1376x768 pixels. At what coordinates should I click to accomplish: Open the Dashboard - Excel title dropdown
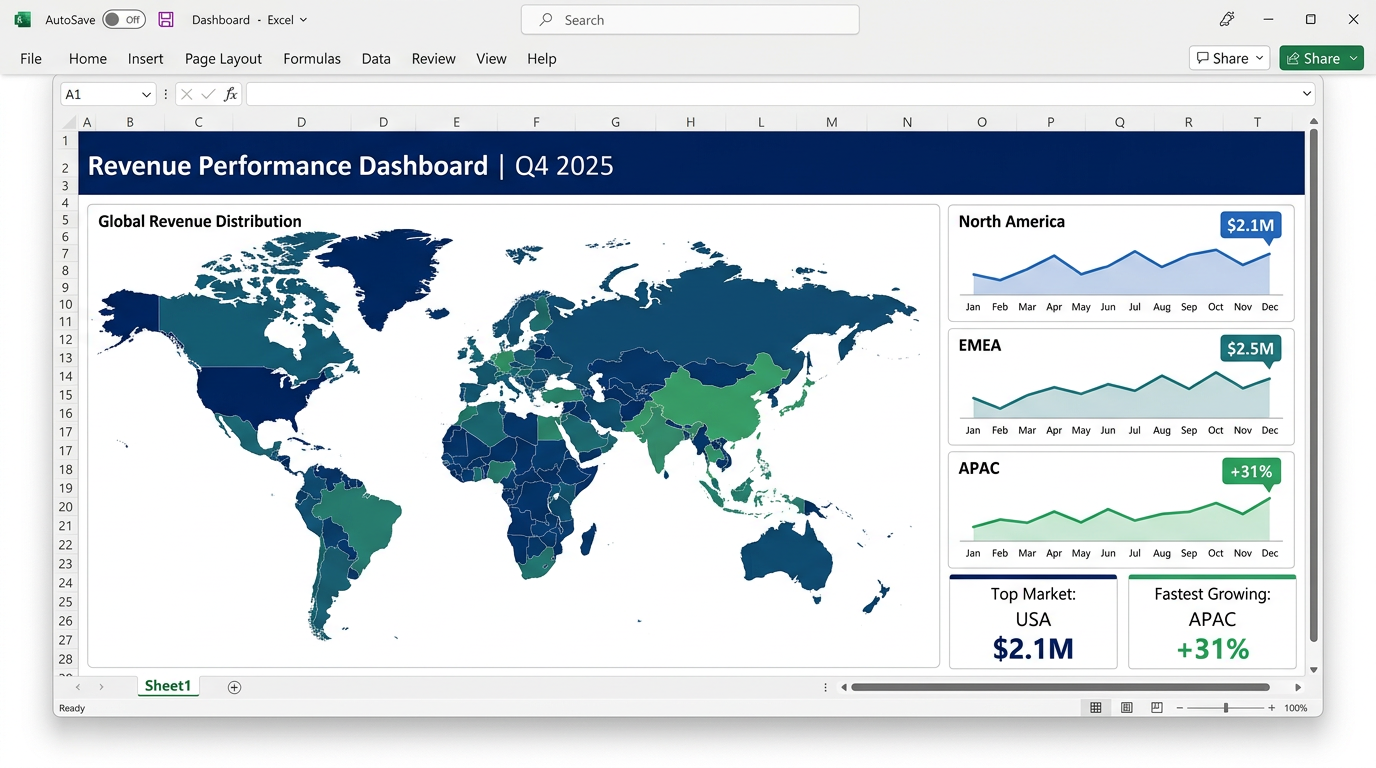coord(303,20)
